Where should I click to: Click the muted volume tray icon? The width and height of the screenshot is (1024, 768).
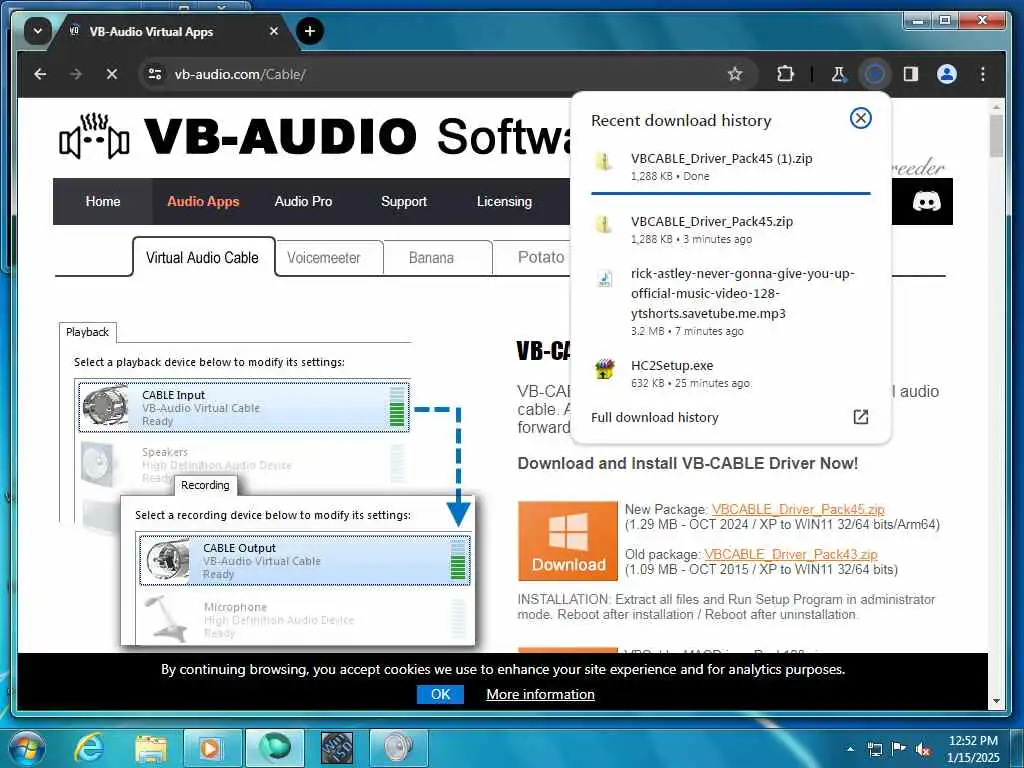pos(923,749)
